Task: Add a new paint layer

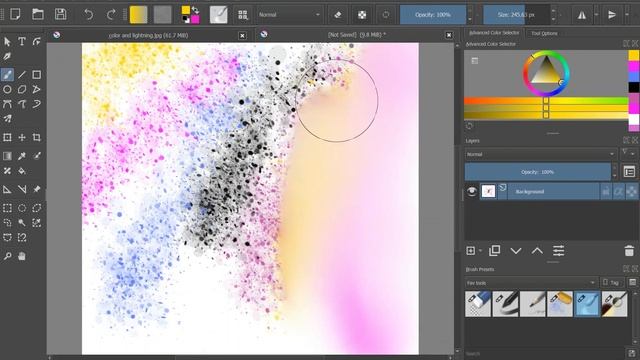Action: point(471,251)
